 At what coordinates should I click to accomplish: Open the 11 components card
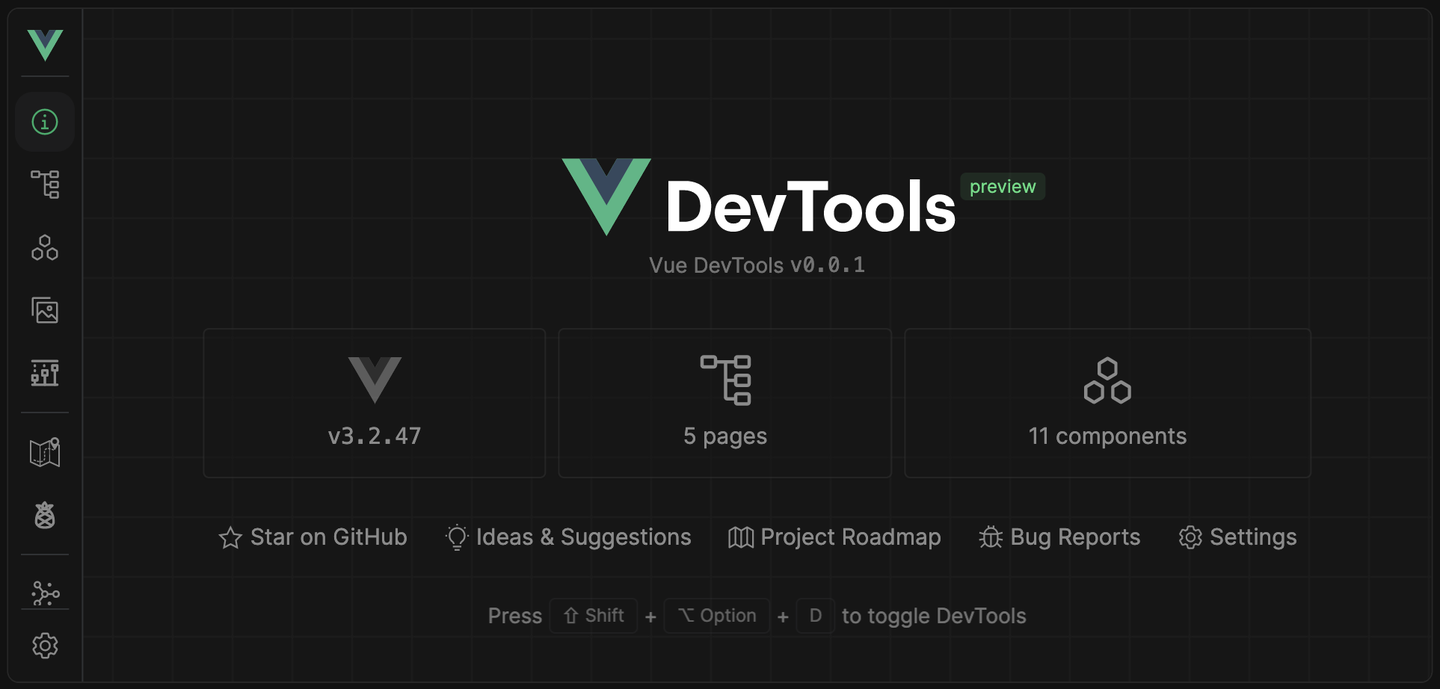click(1107, 402)
